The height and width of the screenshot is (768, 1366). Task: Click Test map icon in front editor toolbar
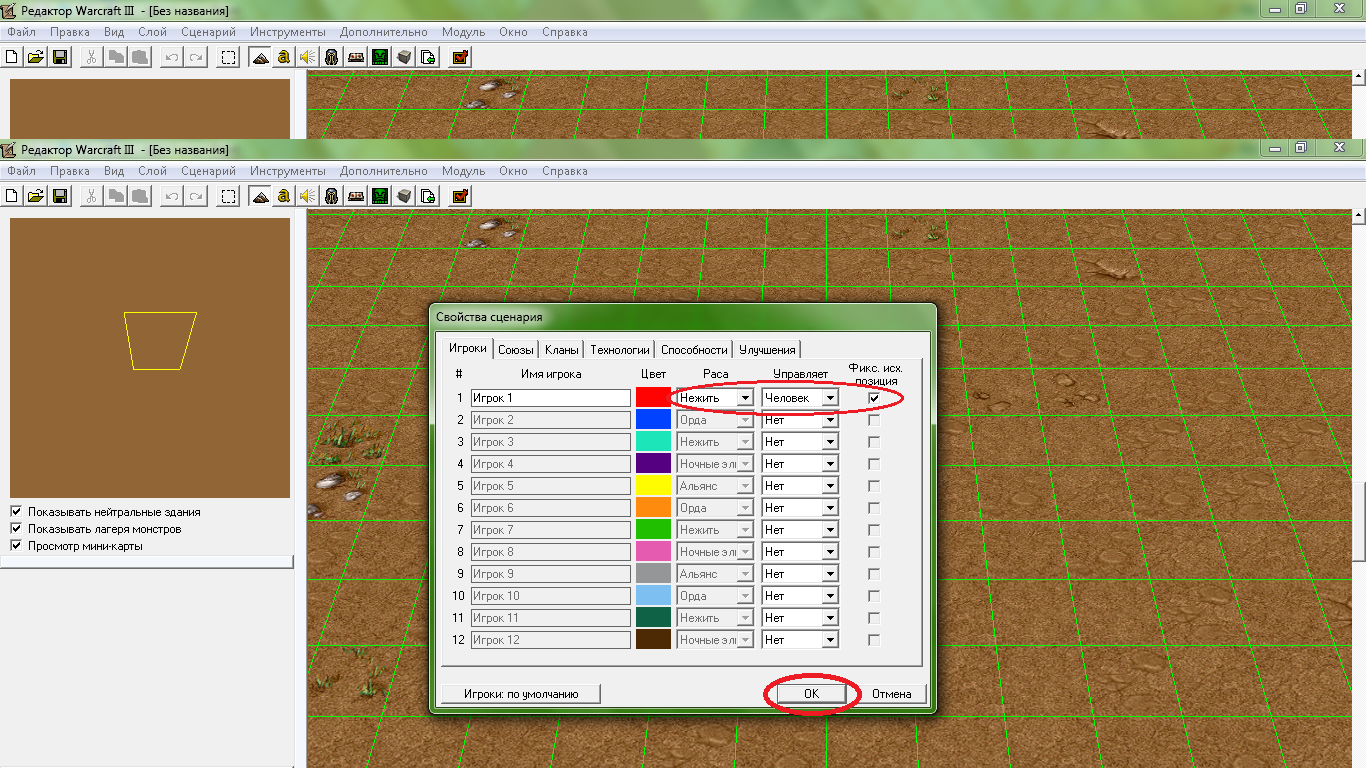(x=460, y=196)
